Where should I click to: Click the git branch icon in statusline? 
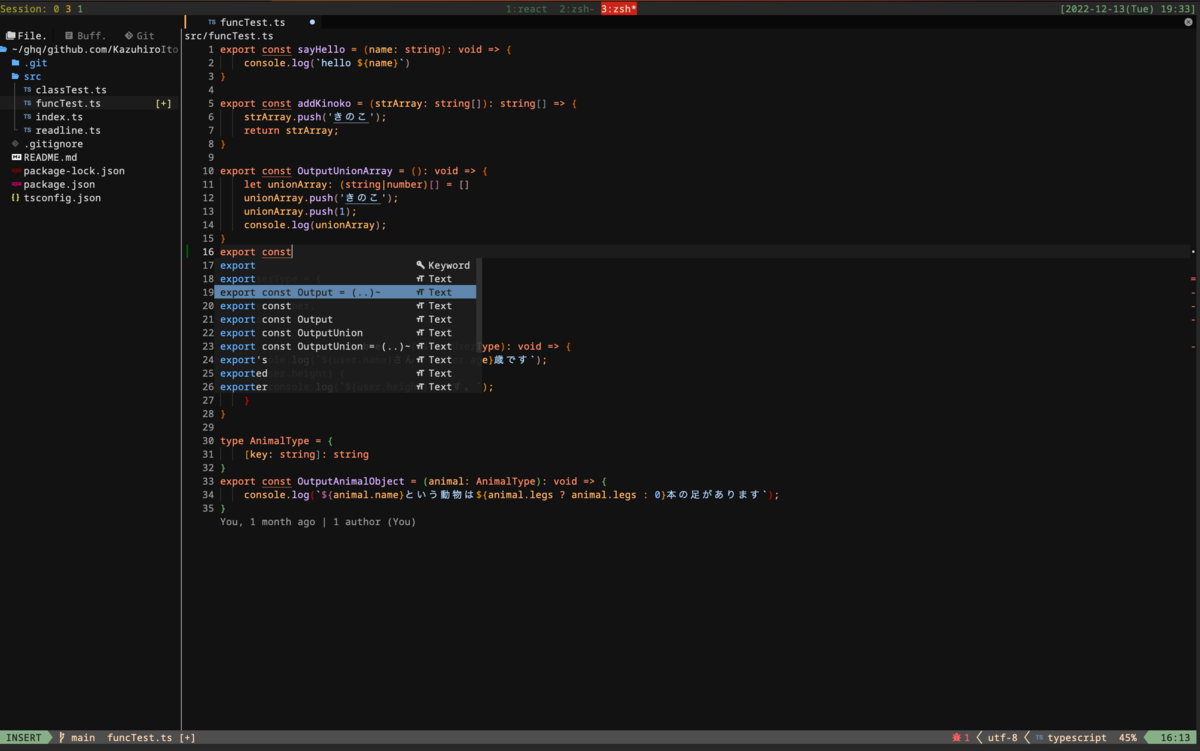[x=62, y=738]
